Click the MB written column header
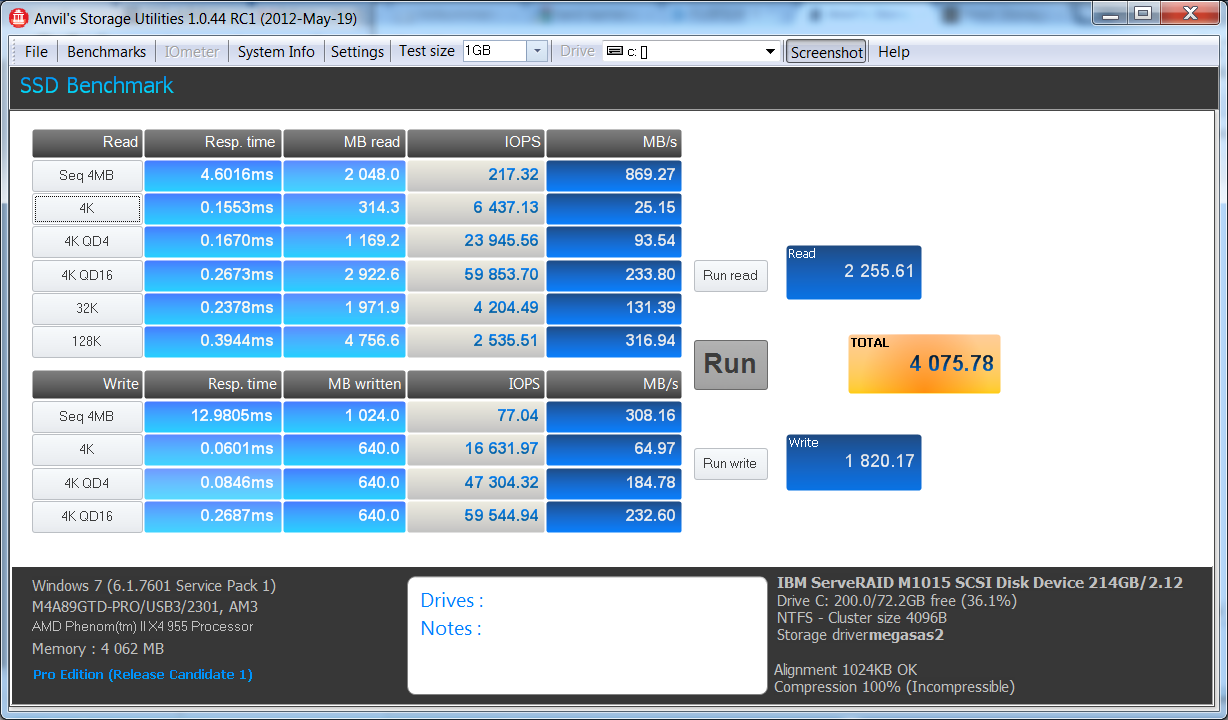The height and width of the screenshot is (720, 1228). click(x=344, y=384)
